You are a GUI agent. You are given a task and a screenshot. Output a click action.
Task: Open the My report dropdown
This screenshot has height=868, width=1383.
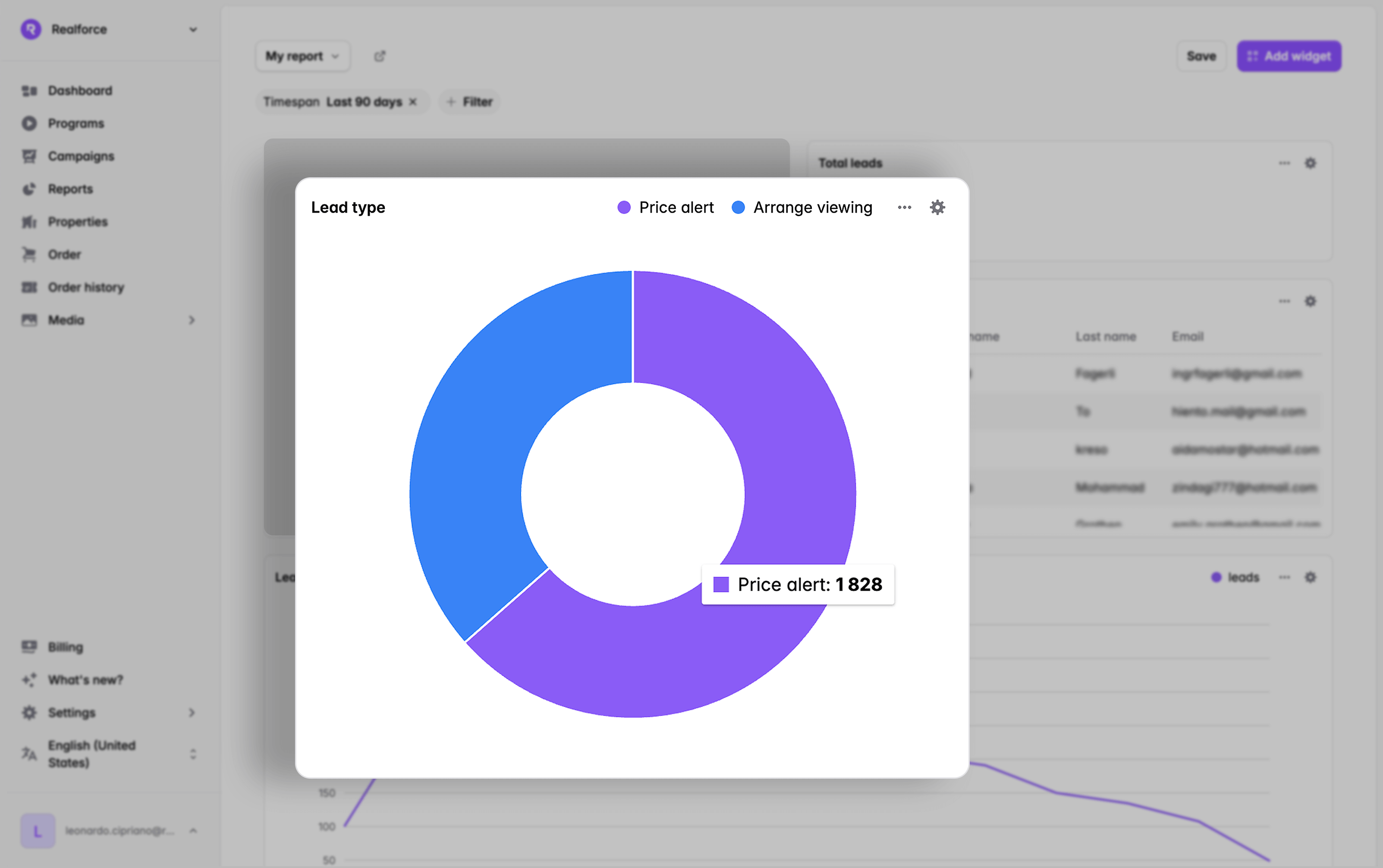point(302,56)
